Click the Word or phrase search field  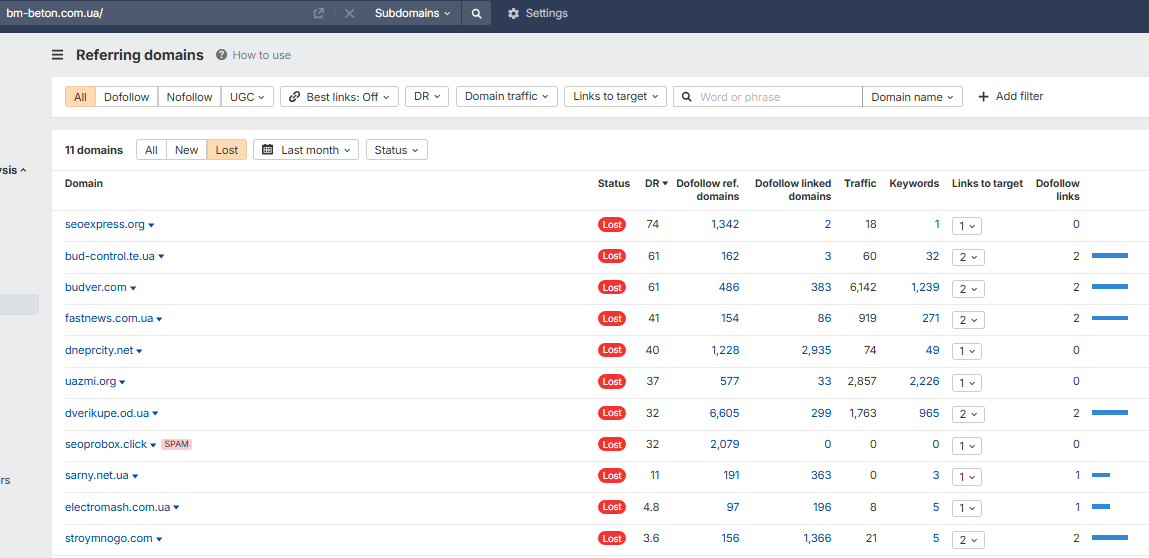pos(768,97)
